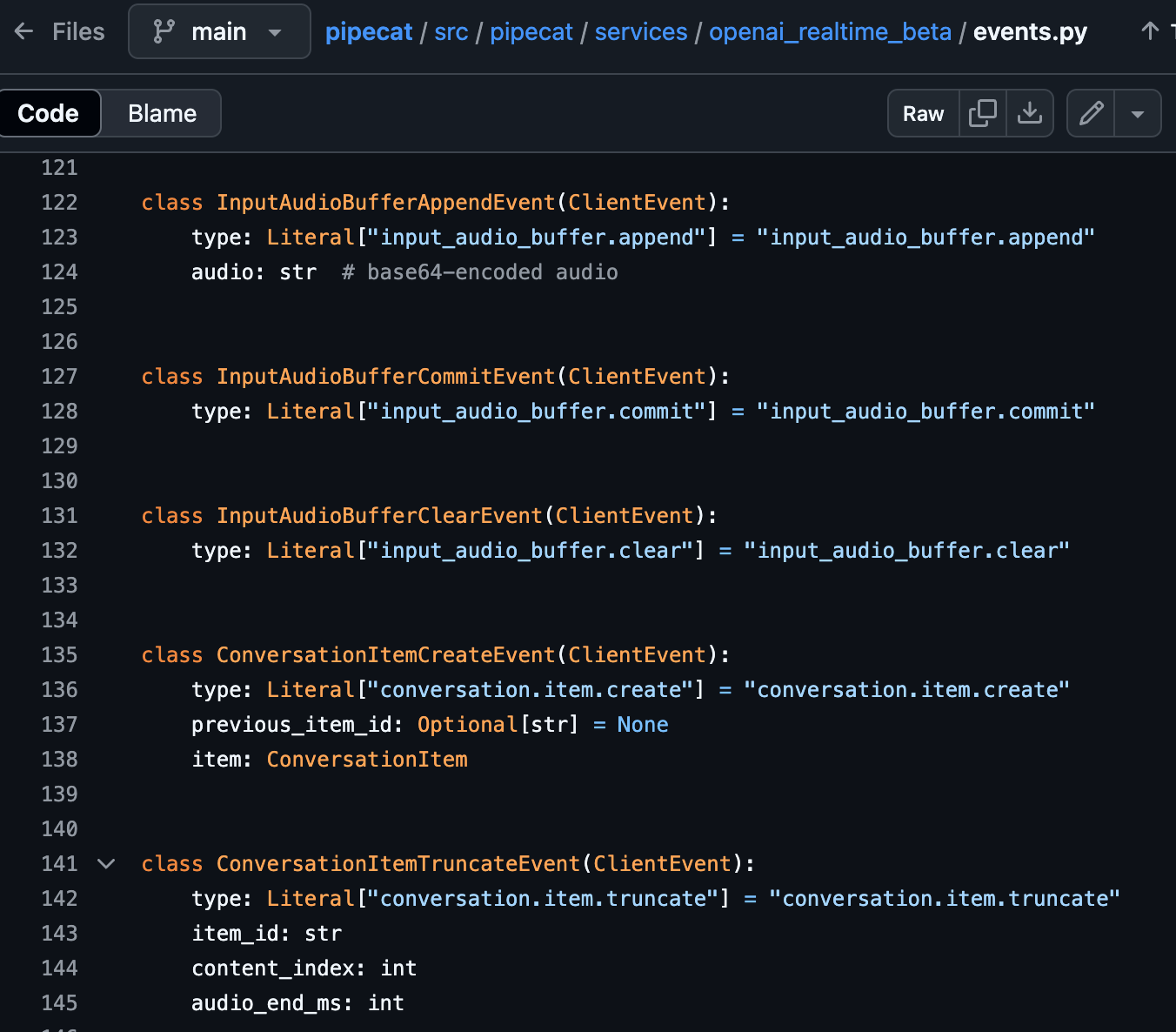Image resolution: width=1176 pixels, height=1032 pixels.
Task: Collapse the ConversationItemTruncateEvent class
Action: pos(105,863)
